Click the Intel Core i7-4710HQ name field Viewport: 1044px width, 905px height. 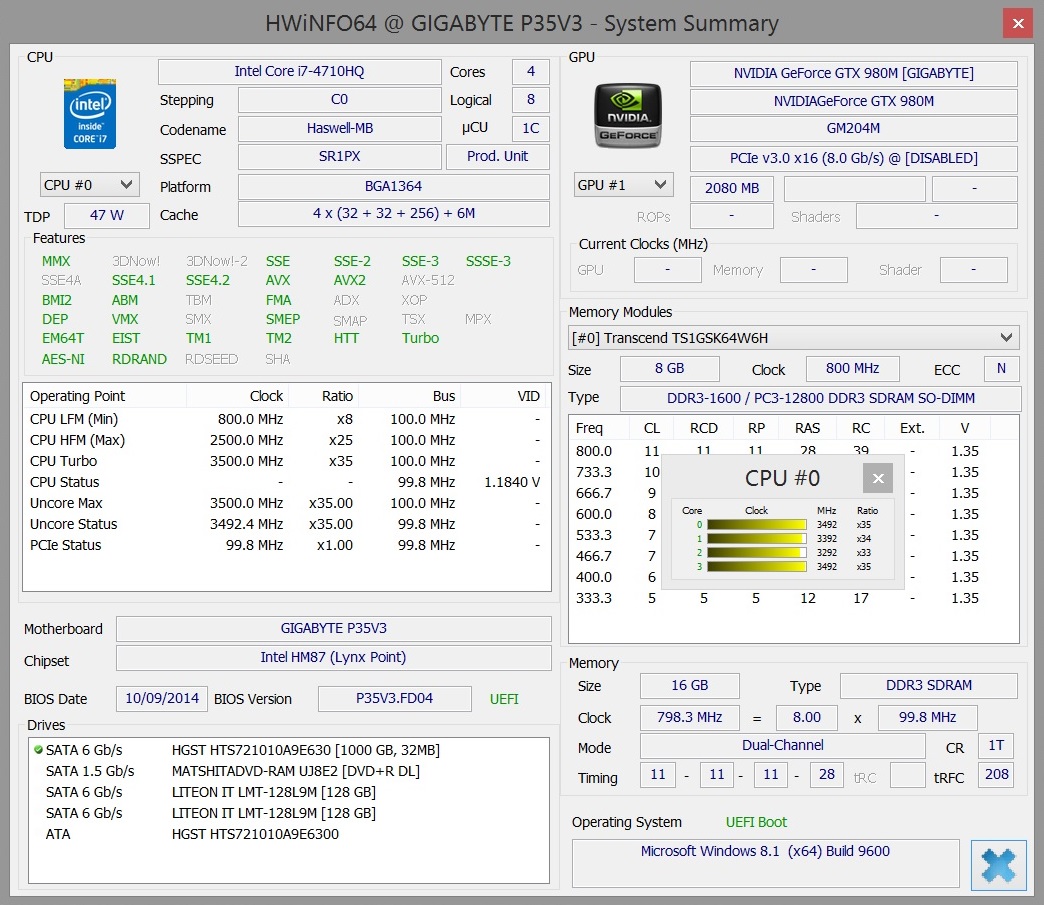[x=300, y=72]
